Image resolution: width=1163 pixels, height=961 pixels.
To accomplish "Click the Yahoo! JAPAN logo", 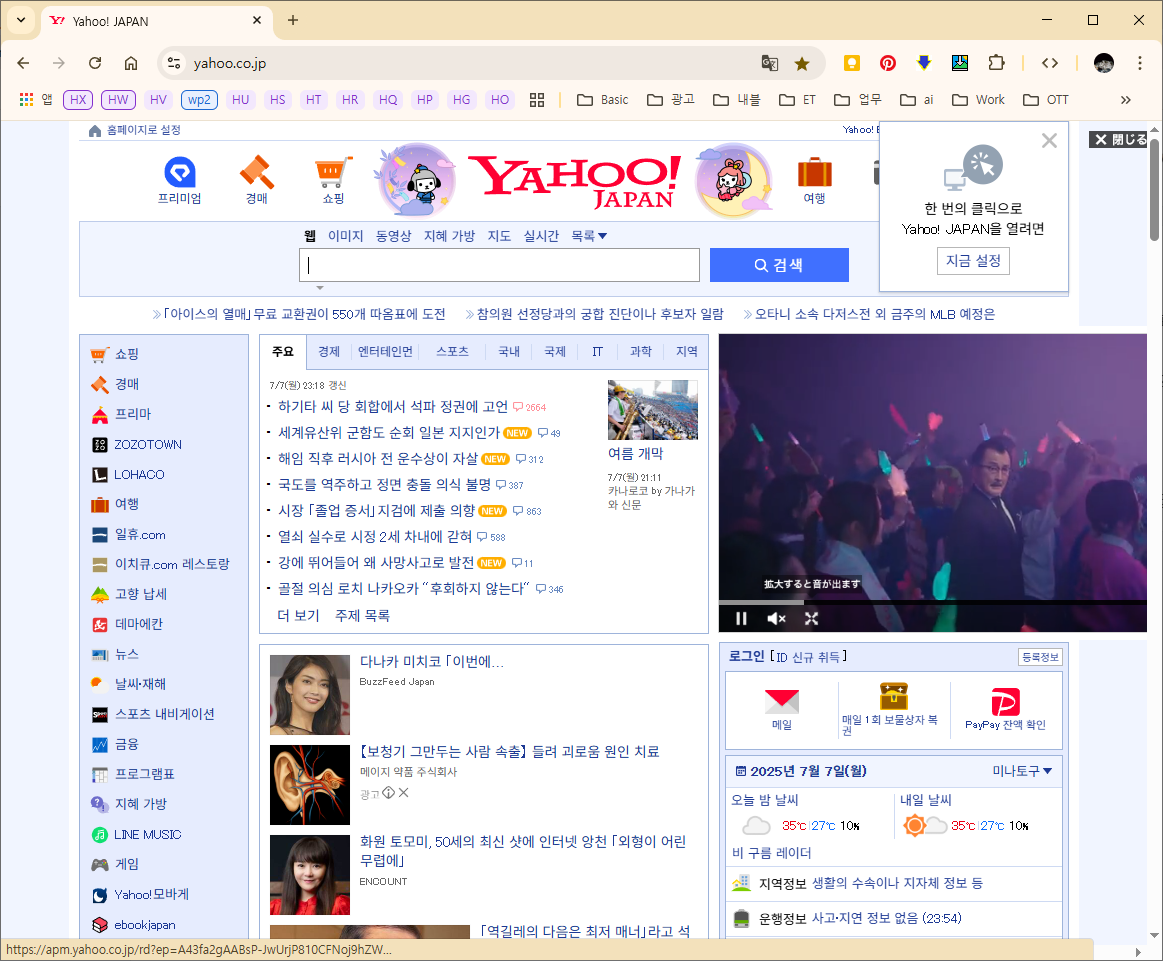I will pos(575,181).
